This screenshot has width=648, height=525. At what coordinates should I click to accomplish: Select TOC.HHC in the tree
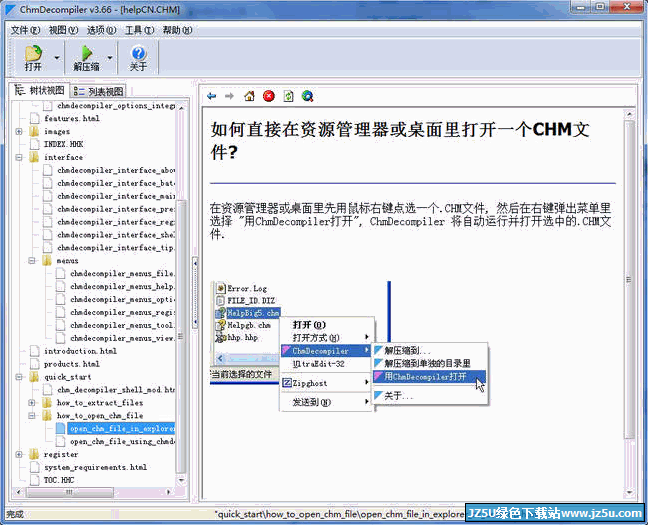(x=59, y=480)
